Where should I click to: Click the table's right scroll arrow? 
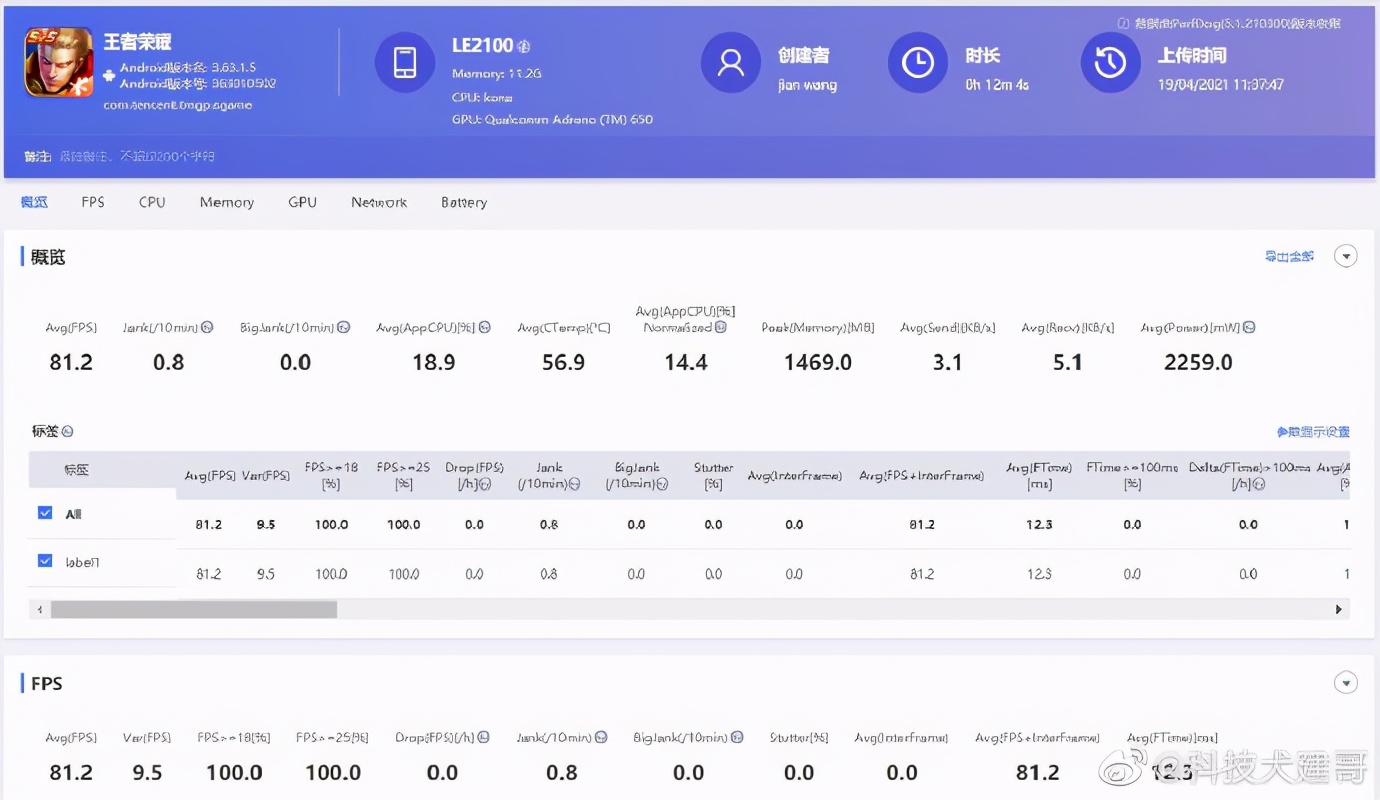click(x=1338, y=609)
